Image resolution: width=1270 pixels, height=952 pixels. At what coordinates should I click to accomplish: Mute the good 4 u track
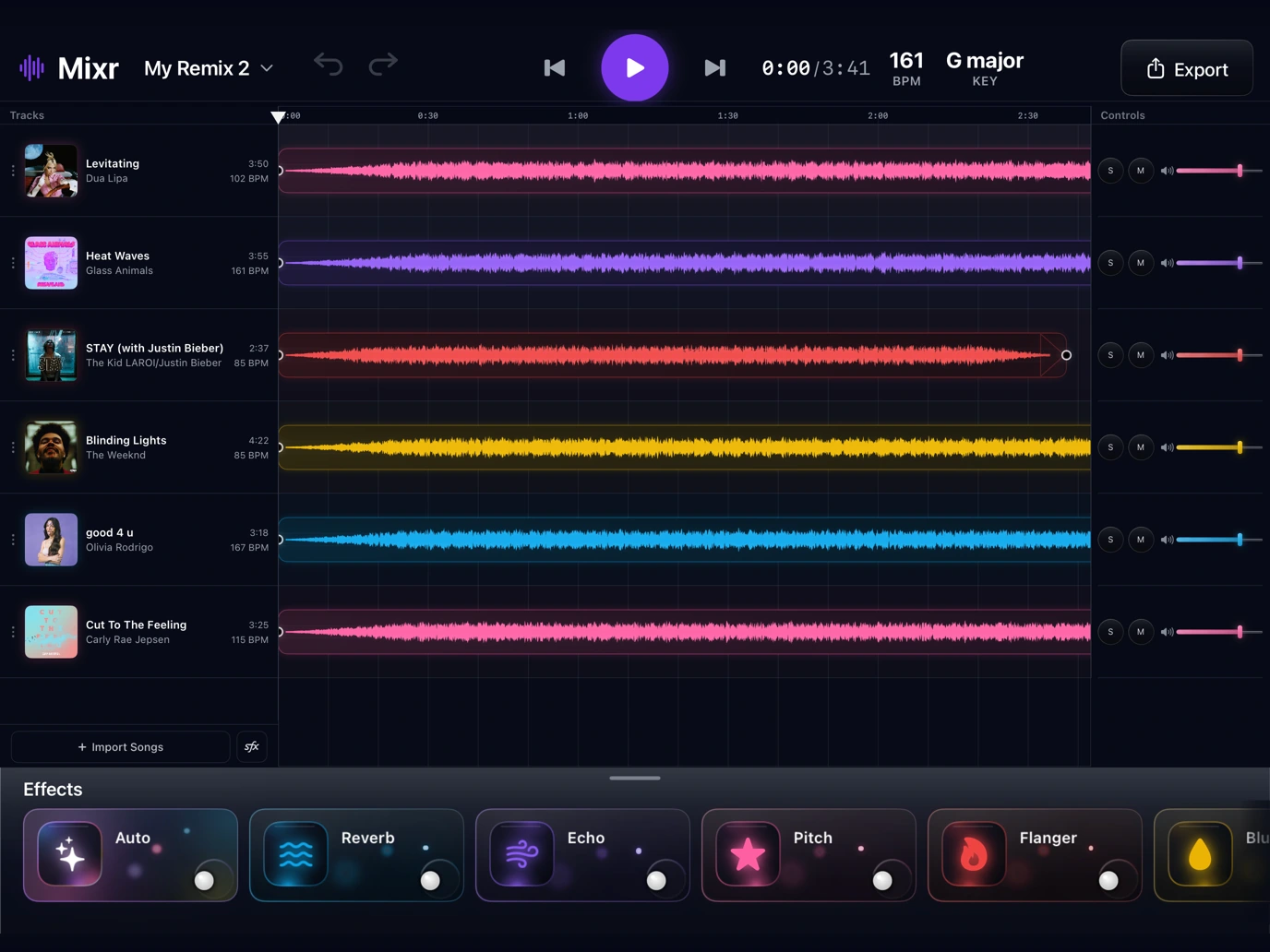[1141, 540]
